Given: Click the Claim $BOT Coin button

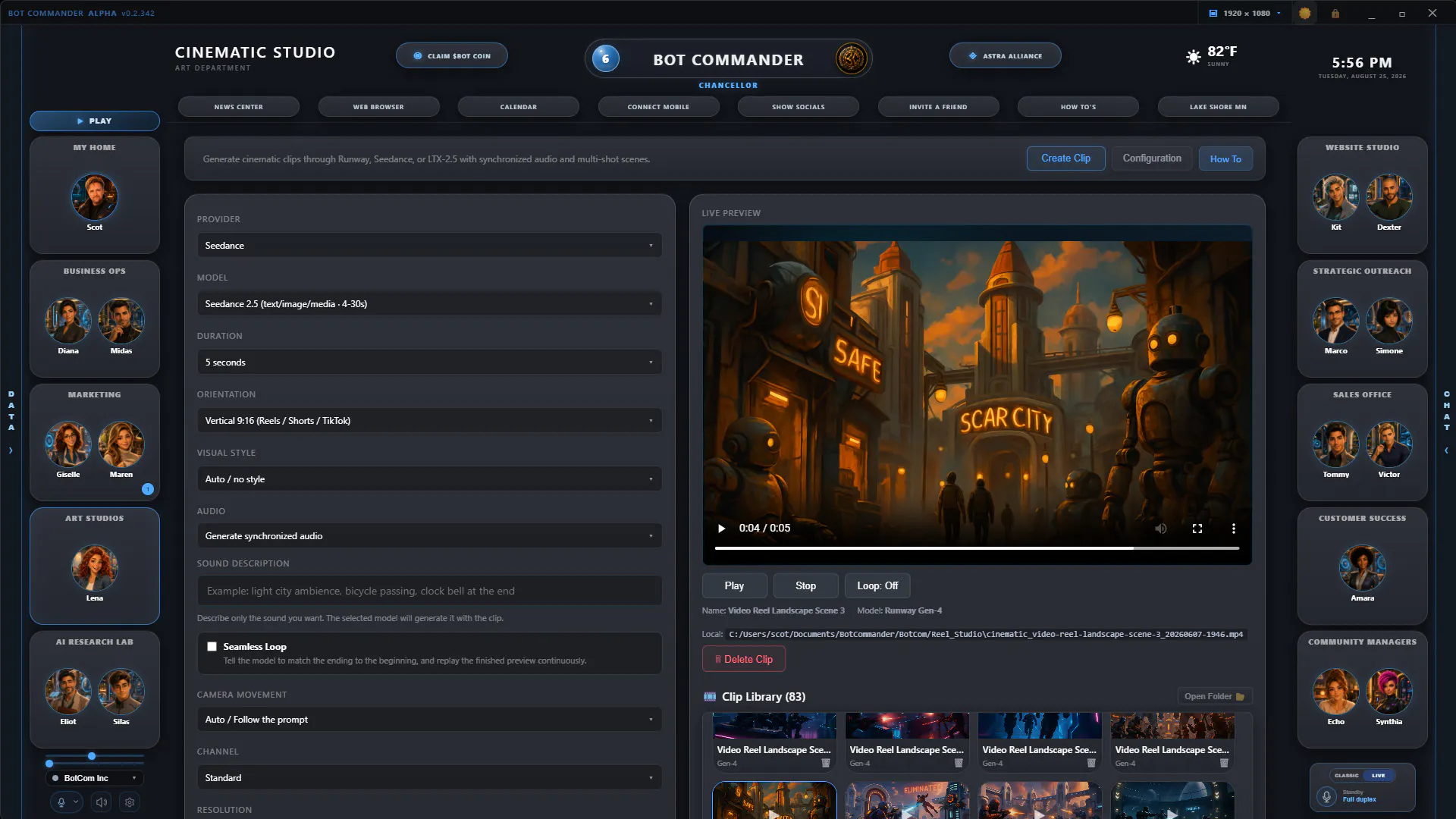Looking at the screenshot, I should tap(452, 56).
